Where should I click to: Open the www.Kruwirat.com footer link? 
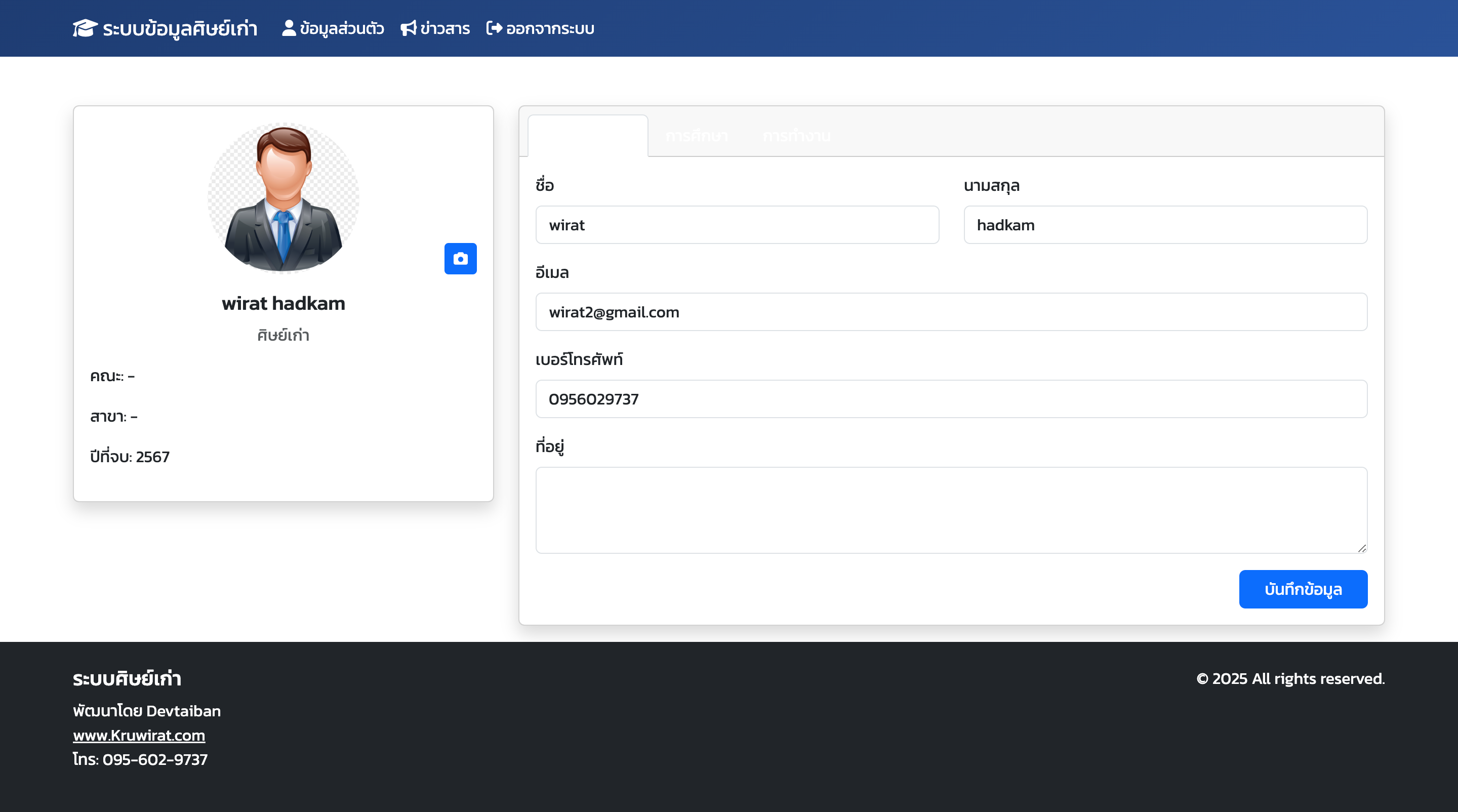pyautogui.click(x=139, y=735)
